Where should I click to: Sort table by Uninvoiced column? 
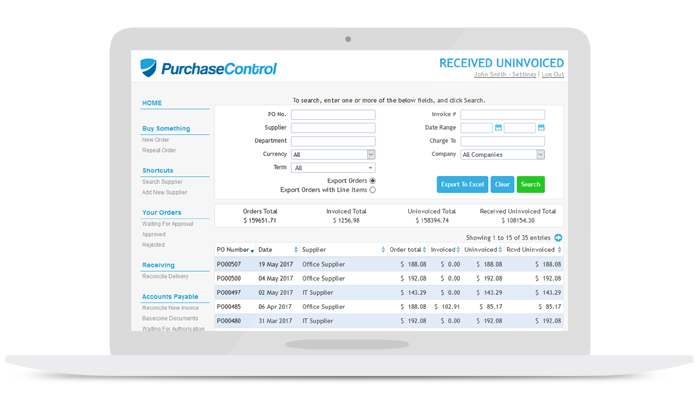(500, 250)
